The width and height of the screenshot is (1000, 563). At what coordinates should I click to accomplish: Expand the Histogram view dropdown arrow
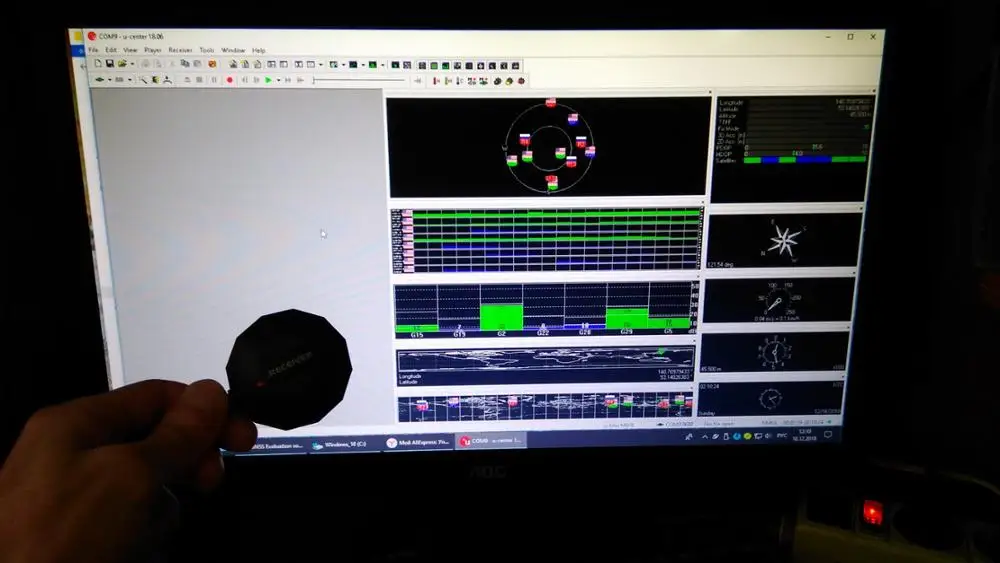(x=363, y=65)
